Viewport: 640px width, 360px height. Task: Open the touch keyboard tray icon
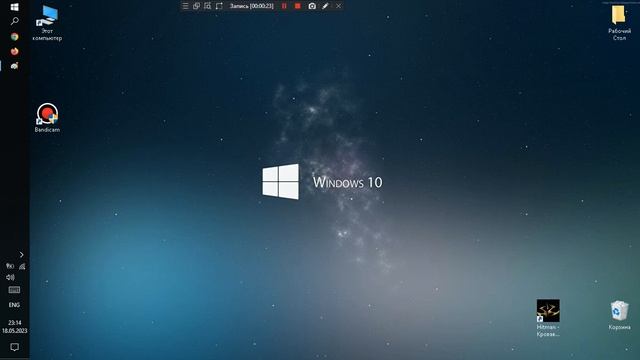(14, 290)
